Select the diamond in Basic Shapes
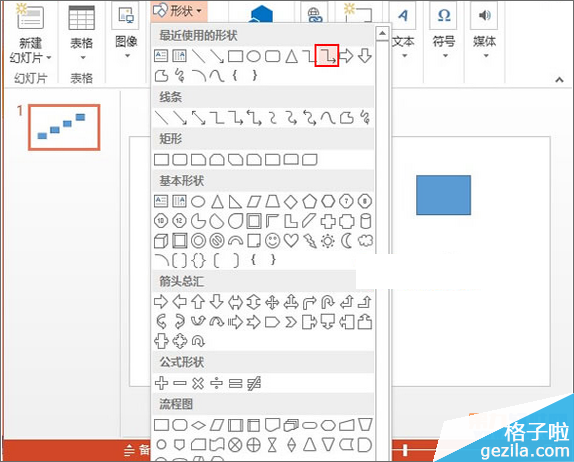Screen dimensions: 574x462 pos(291,201)
